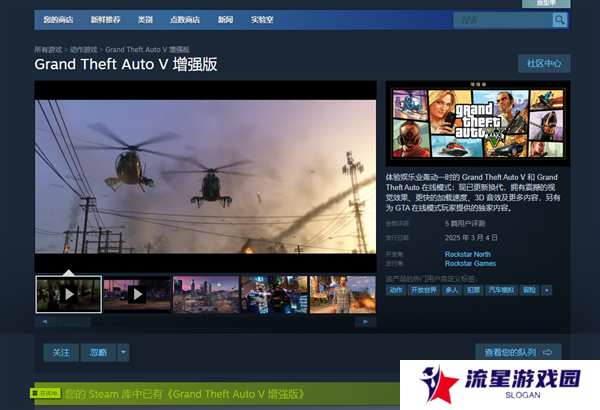
Task: Click the 在库中 badge
Action: pos(46,393)
